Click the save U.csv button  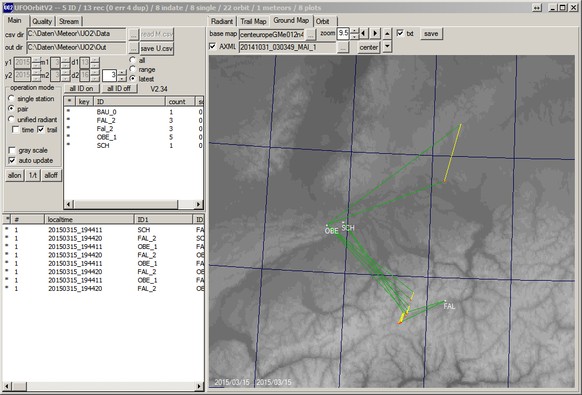point(157,48)
